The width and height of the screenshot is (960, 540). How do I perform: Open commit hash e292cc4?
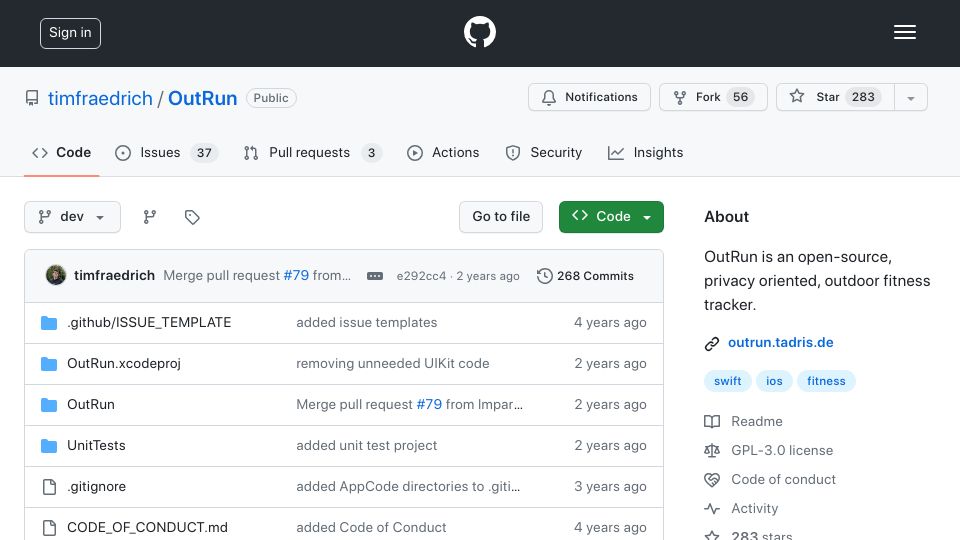click(421, 276)
